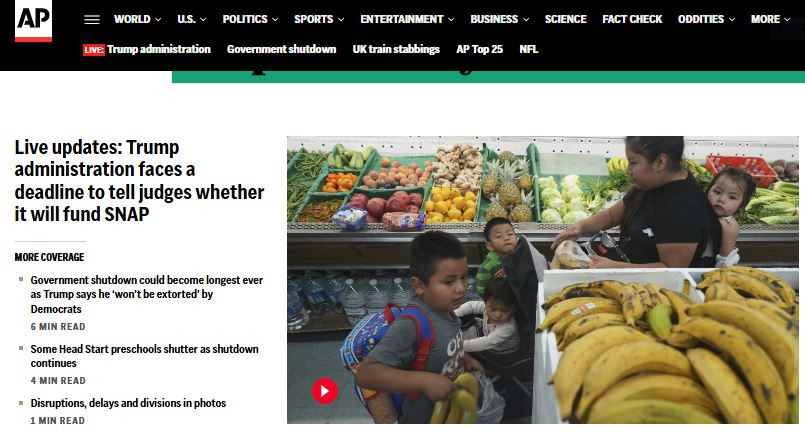
Task: Open the Live updates SNAP headline
Action: [x=139, y=180]
